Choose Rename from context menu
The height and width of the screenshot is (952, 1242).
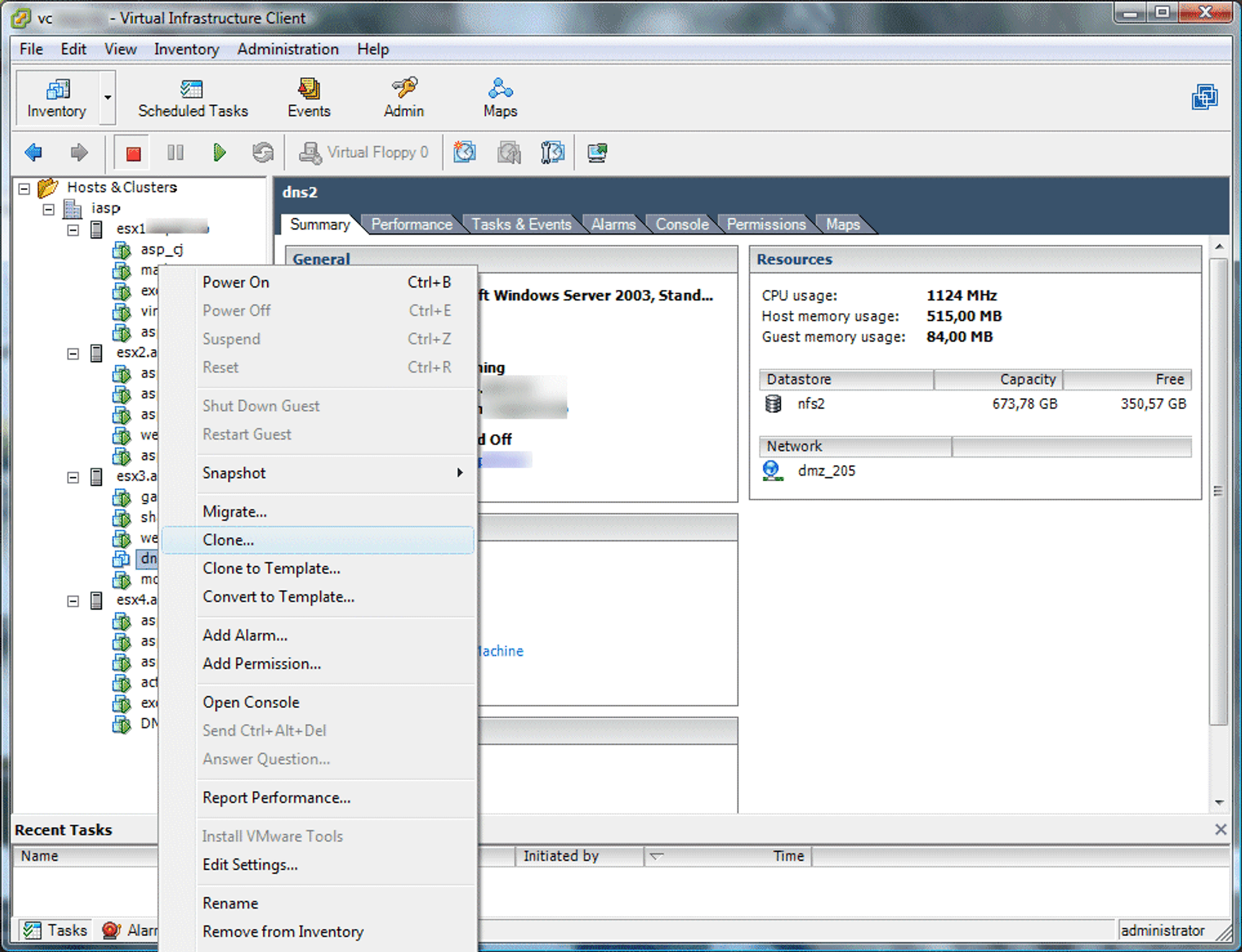pyautogui.click(x=318, y=904)
